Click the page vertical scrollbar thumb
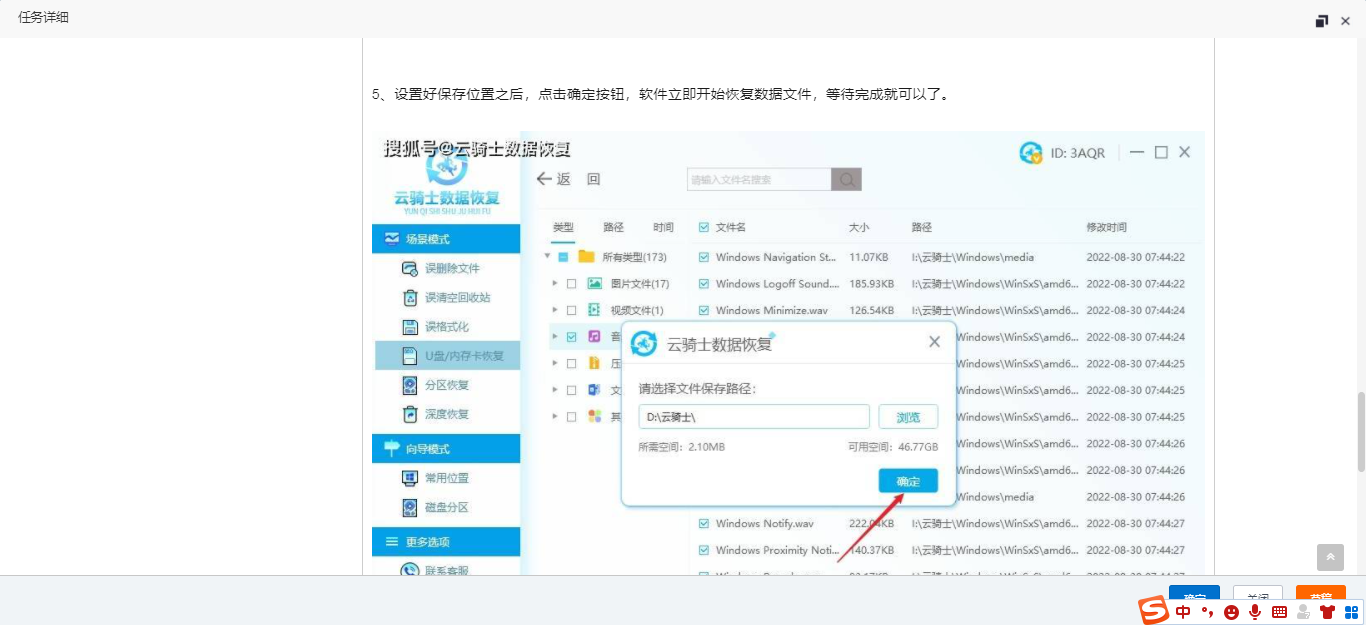This screenshot has width=1366, height=625. click(x=1360, y=431)
